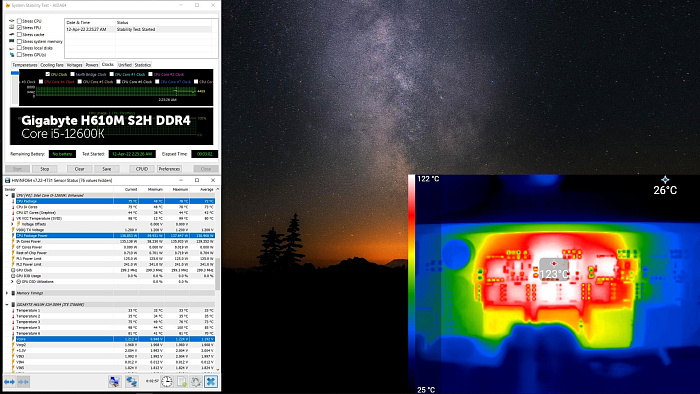
Task: Enable the Stress system memory checkbox
Action: pyautogui.click(x=19, y=41)
